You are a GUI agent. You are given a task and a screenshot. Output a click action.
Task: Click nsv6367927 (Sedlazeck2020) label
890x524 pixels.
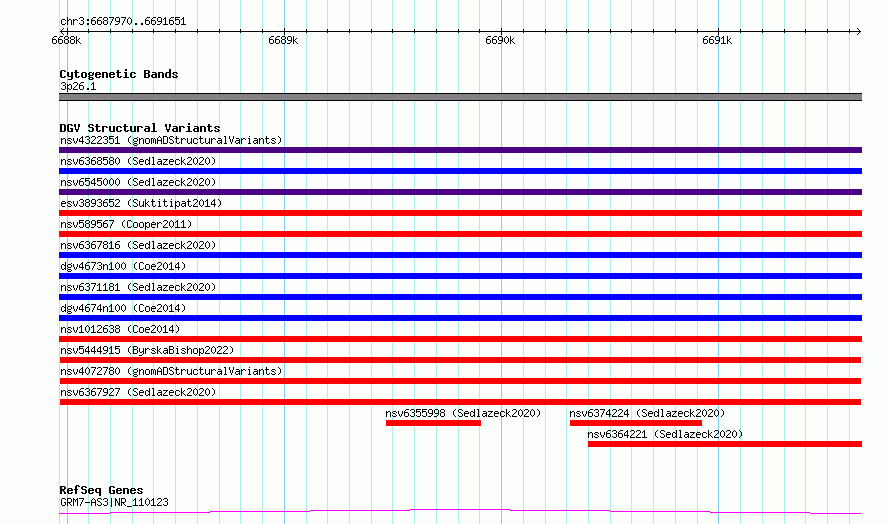coord(138,392)
